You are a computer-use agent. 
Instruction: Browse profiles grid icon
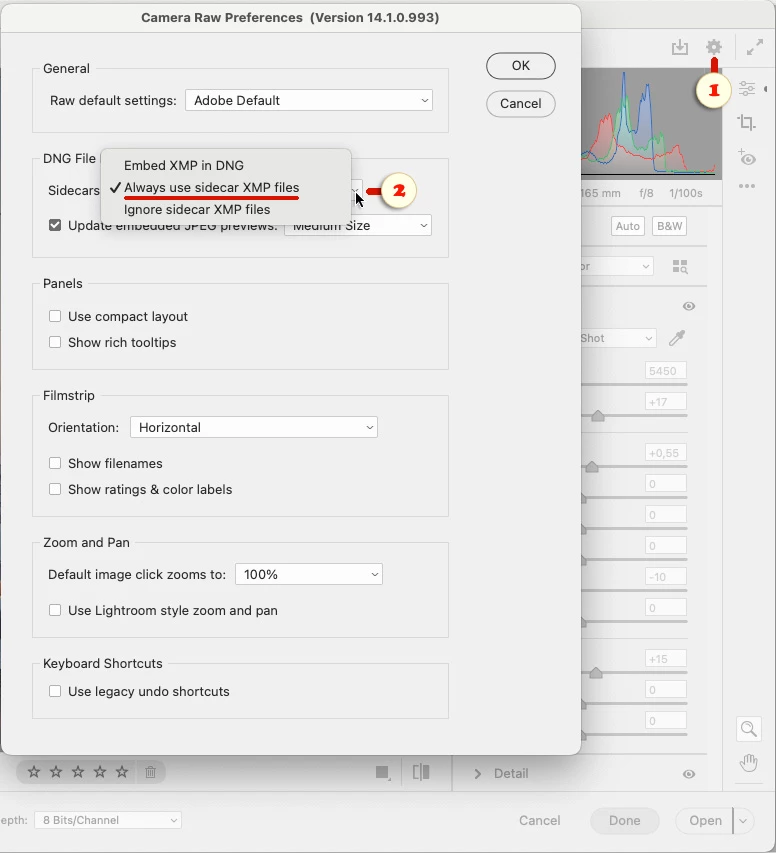coord(680,266)
